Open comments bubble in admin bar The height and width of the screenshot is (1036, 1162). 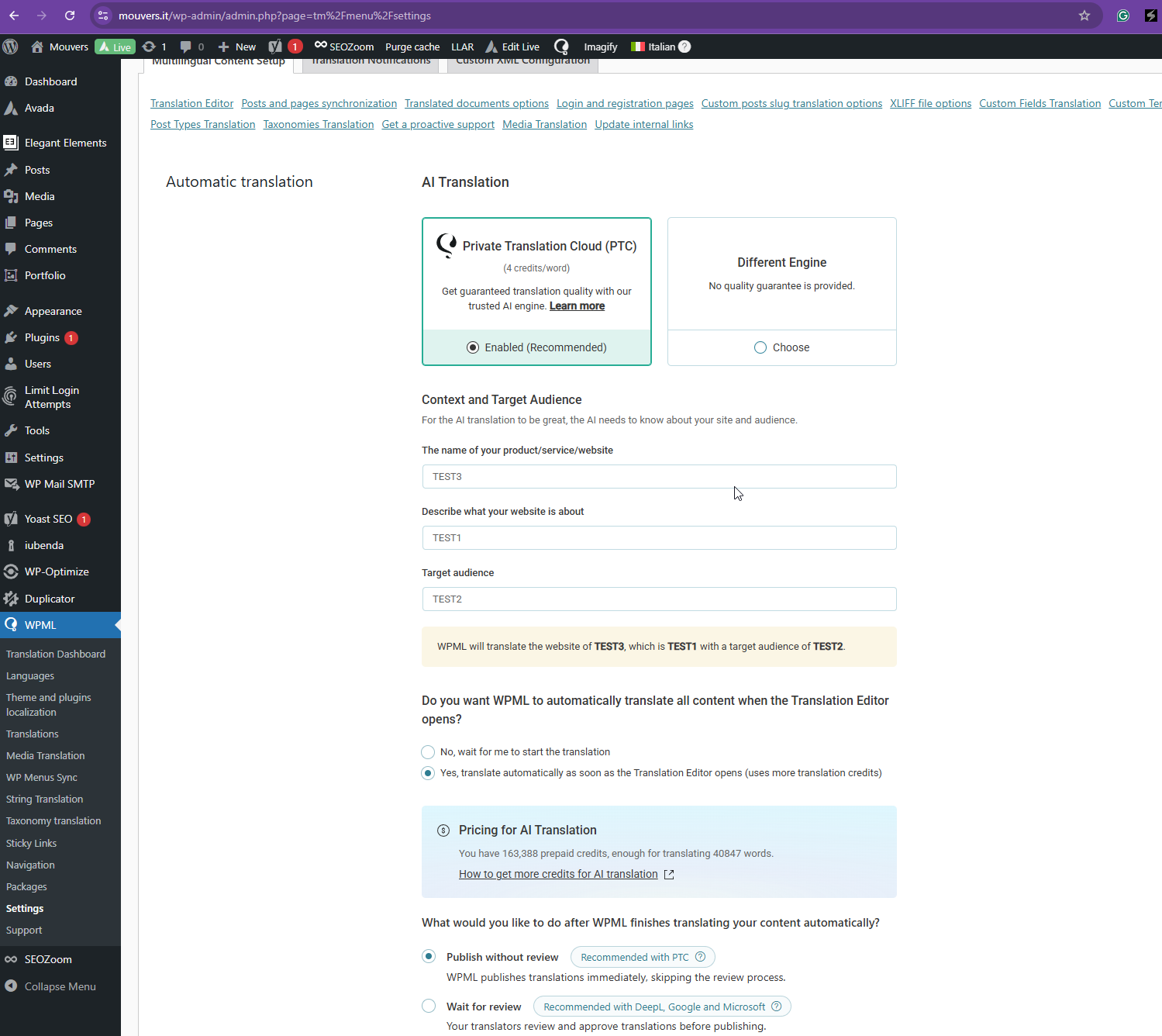(185, 47)
